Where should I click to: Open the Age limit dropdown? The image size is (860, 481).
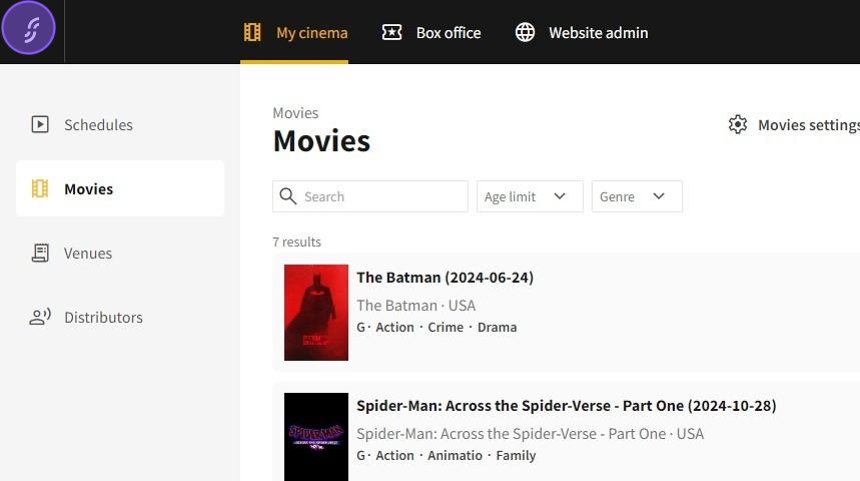coord(530,197)
